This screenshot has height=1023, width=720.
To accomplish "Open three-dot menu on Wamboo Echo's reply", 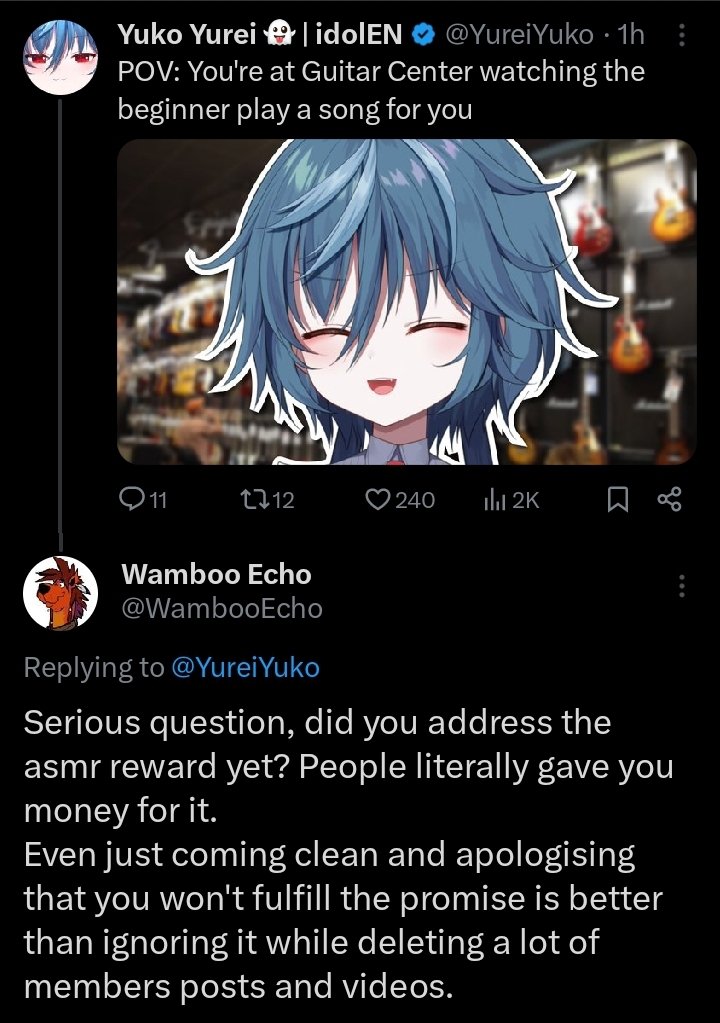I will click(682, 586).
